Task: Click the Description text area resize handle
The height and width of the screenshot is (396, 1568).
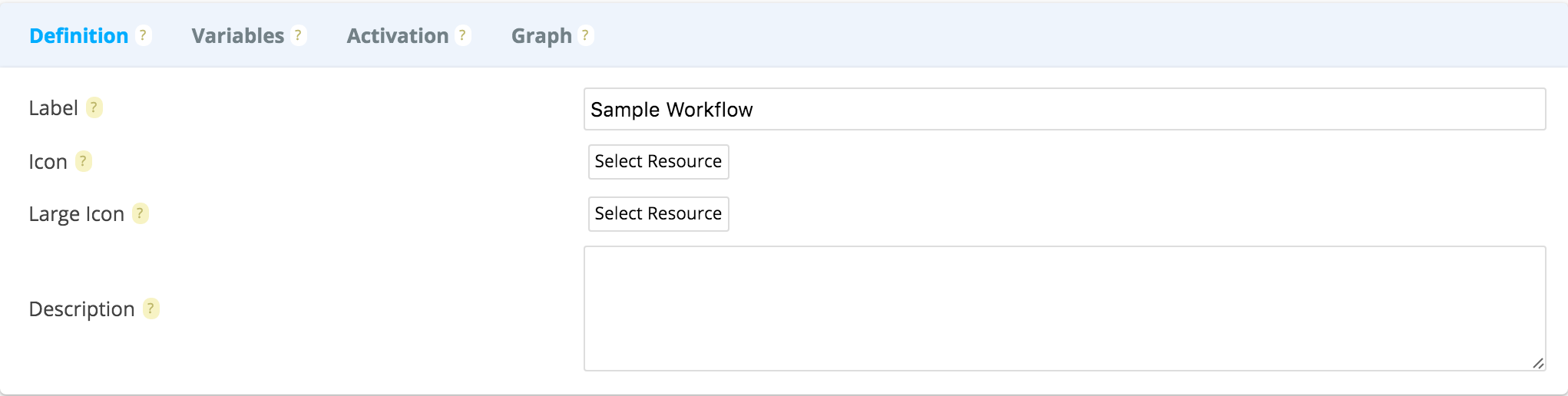Action: point(1538,363)
